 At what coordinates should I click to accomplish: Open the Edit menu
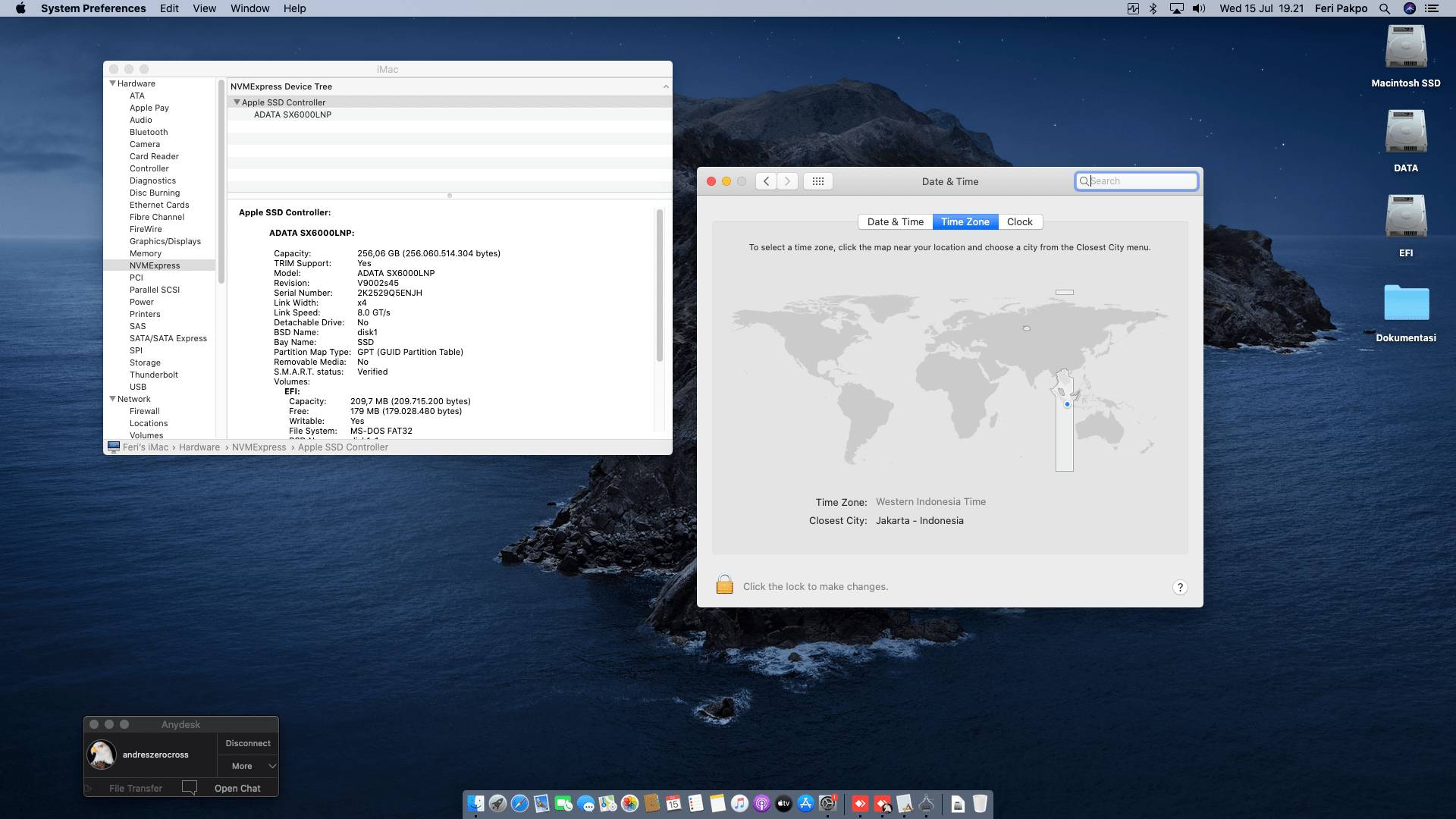(x=169, y=8)
